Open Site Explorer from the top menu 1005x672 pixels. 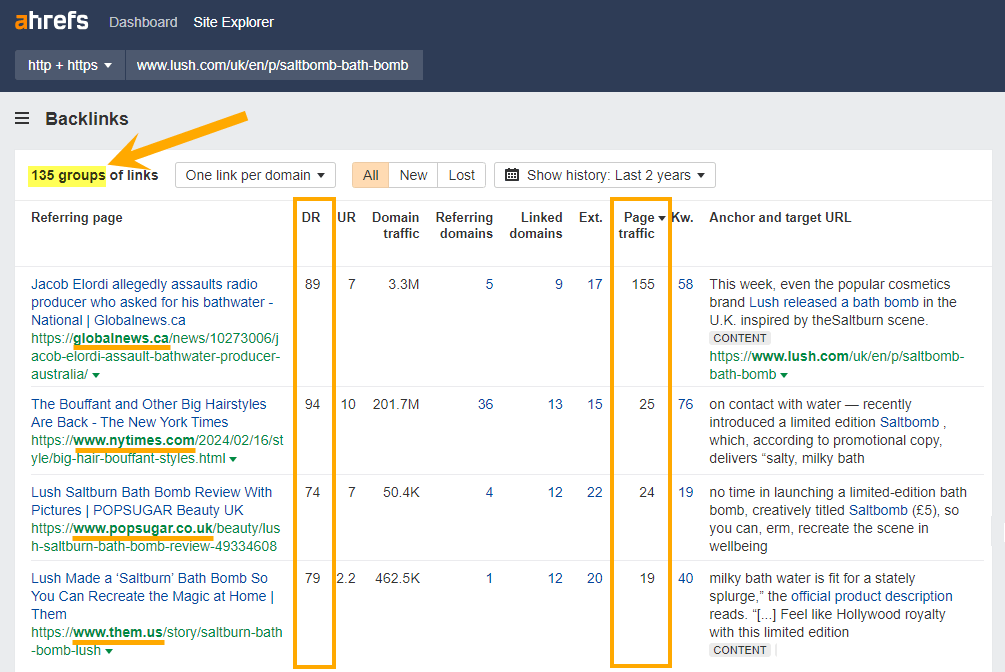click(233, 21)
